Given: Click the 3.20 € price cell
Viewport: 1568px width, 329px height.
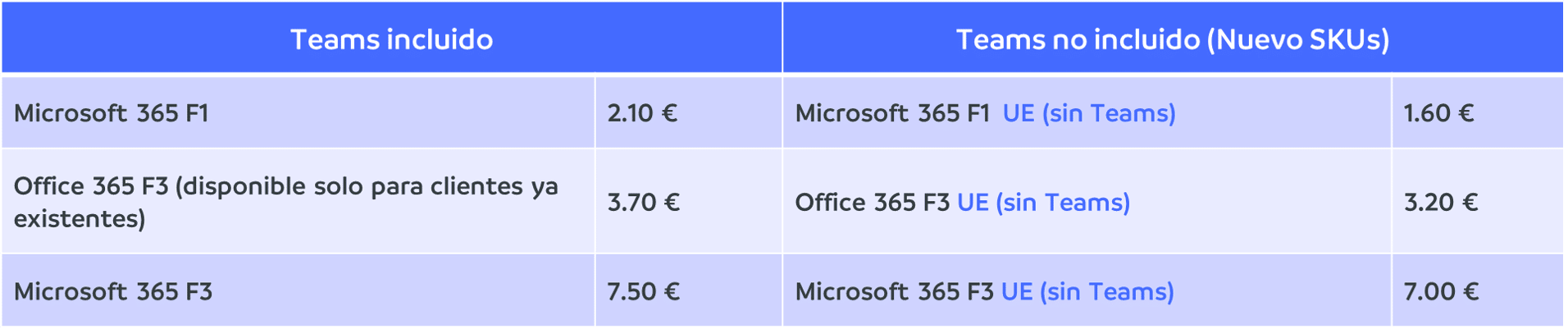Looking at the screenshot, I should pos(1477,202).
